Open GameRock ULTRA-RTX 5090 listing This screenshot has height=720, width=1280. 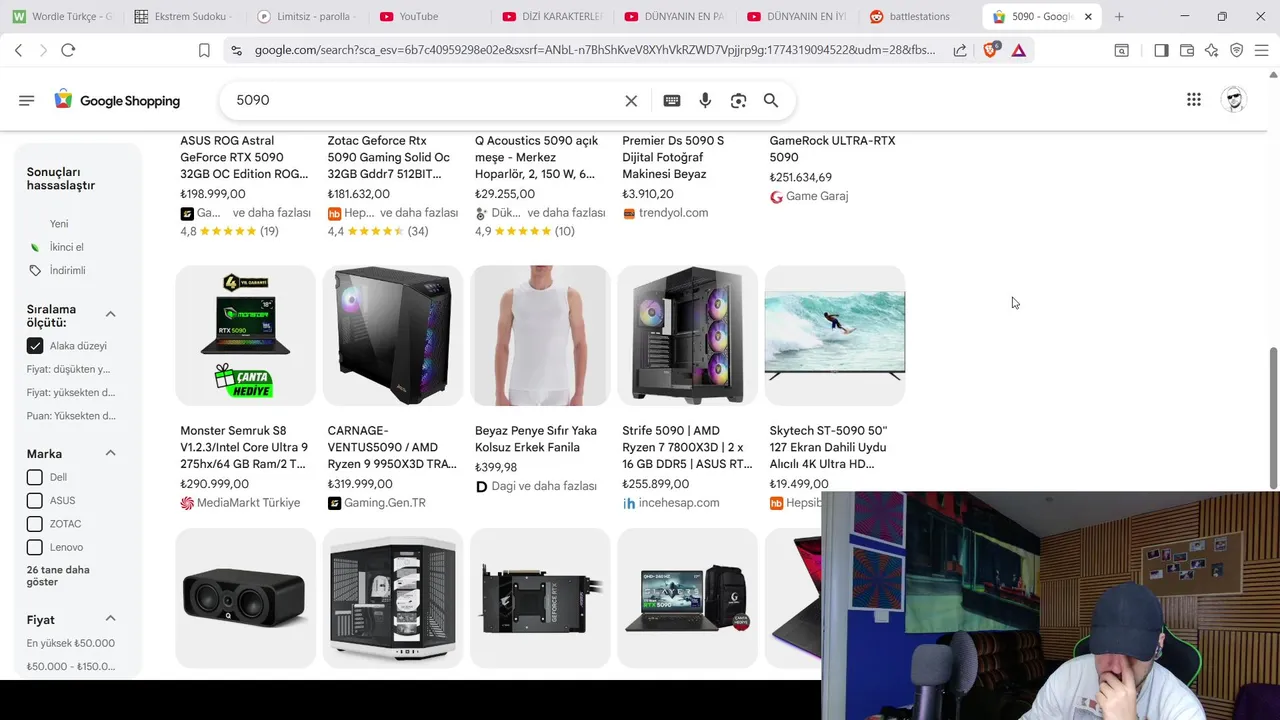pyautogui.click(x=832, y=149)
